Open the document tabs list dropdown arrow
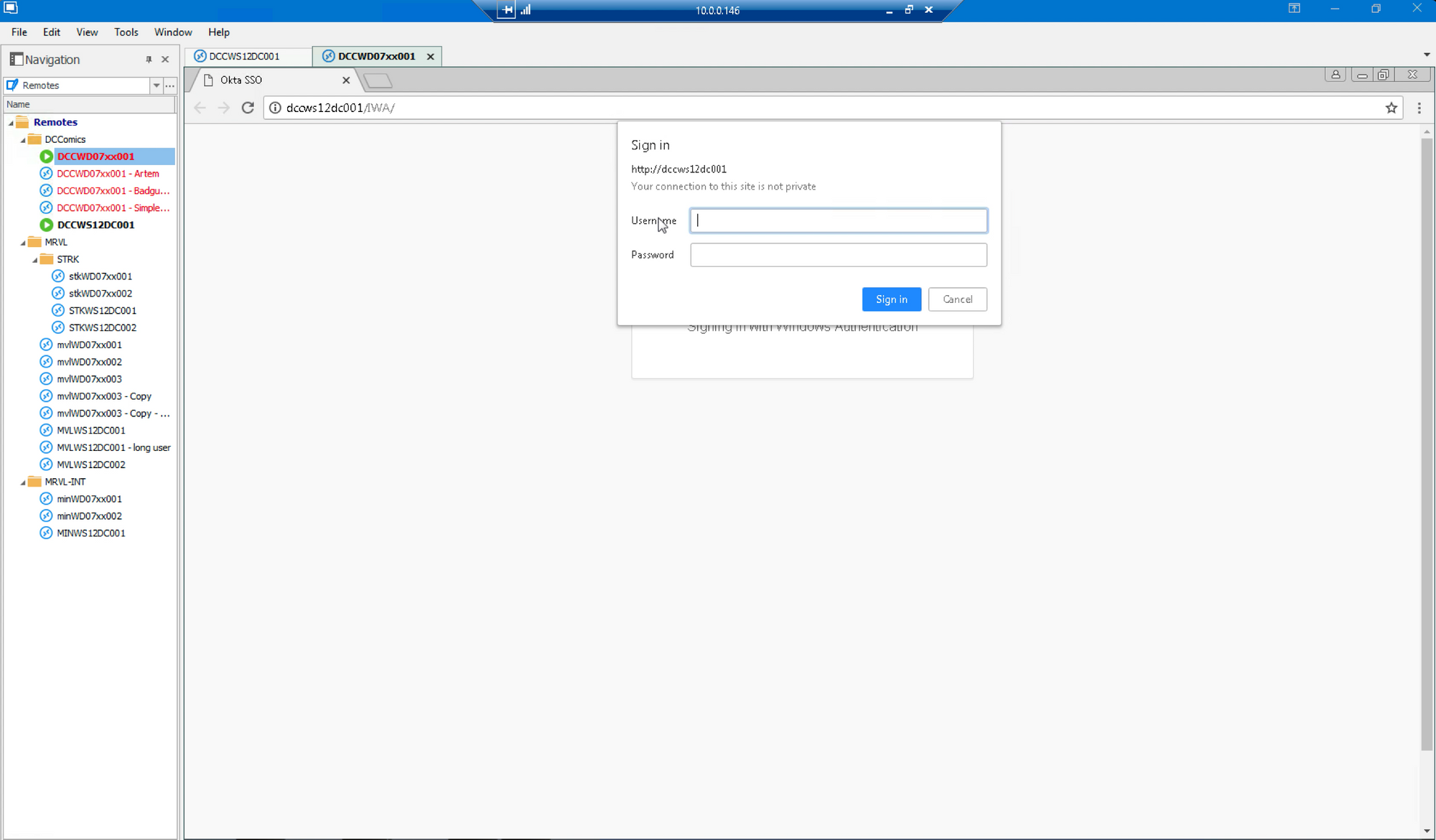 pyautogui.click(x=1426, y=55)
